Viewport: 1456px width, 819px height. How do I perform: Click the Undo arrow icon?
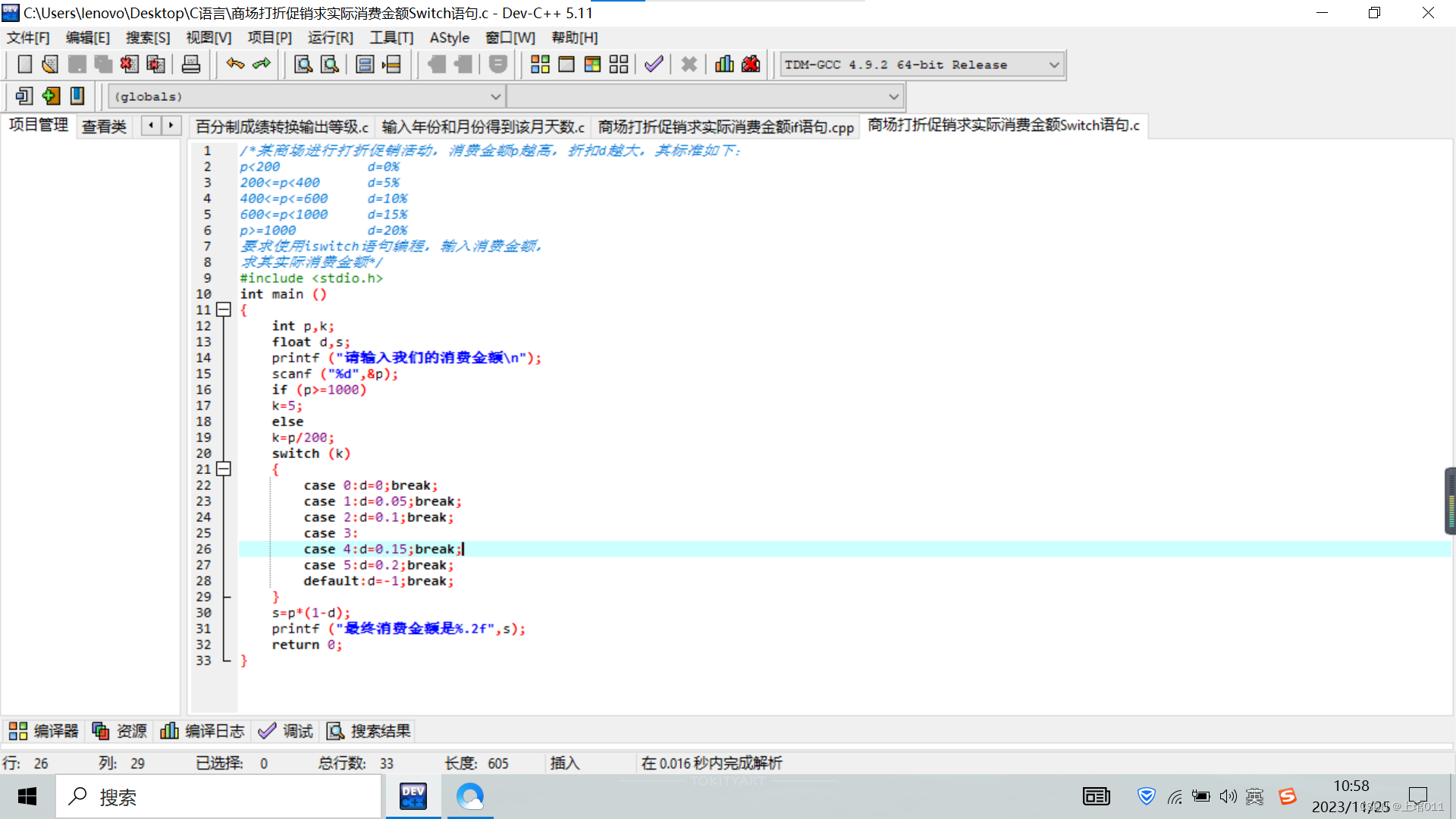235,64
